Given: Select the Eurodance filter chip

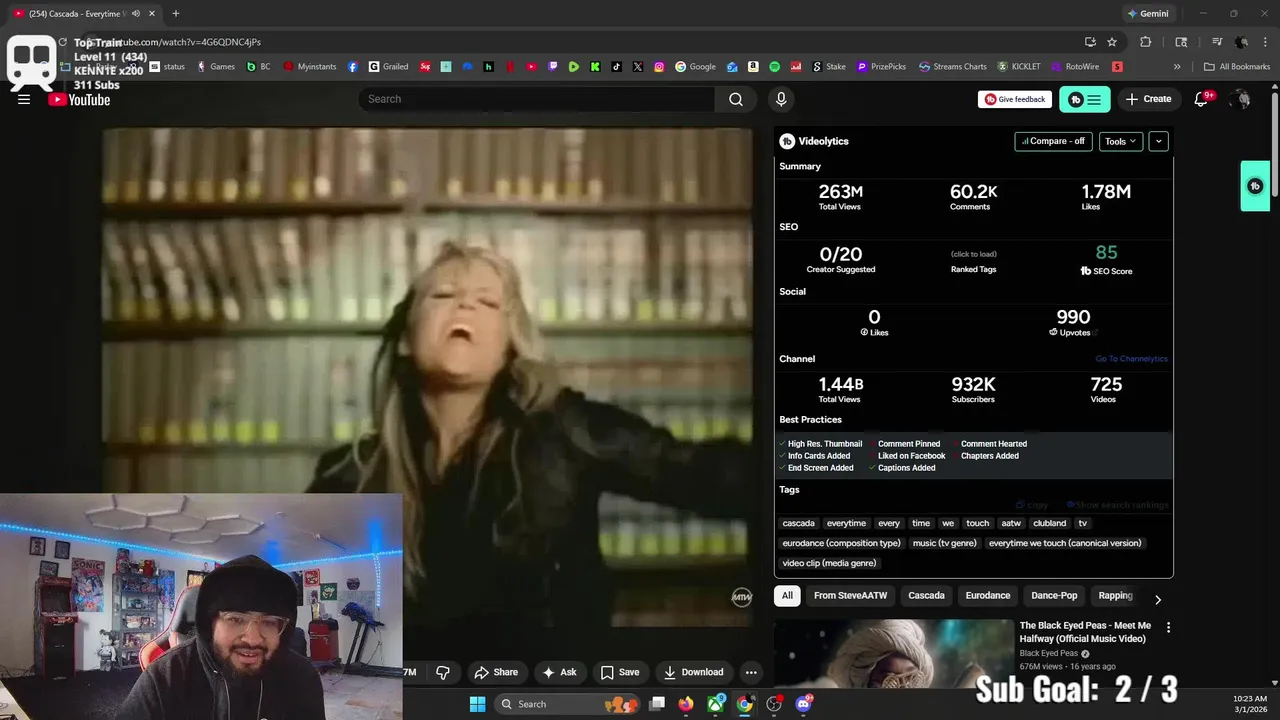Looking at the screenshot, I should click(988, 596).
